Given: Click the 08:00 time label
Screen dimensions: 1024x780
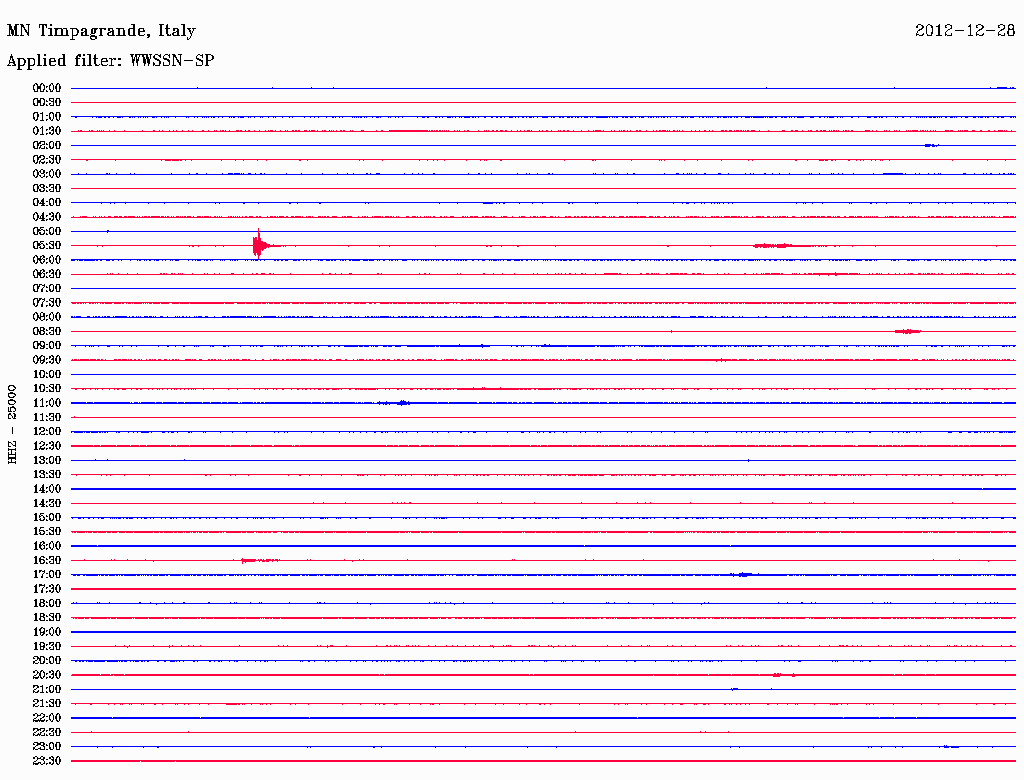Looking at the screenshot, I should (47, 317).
